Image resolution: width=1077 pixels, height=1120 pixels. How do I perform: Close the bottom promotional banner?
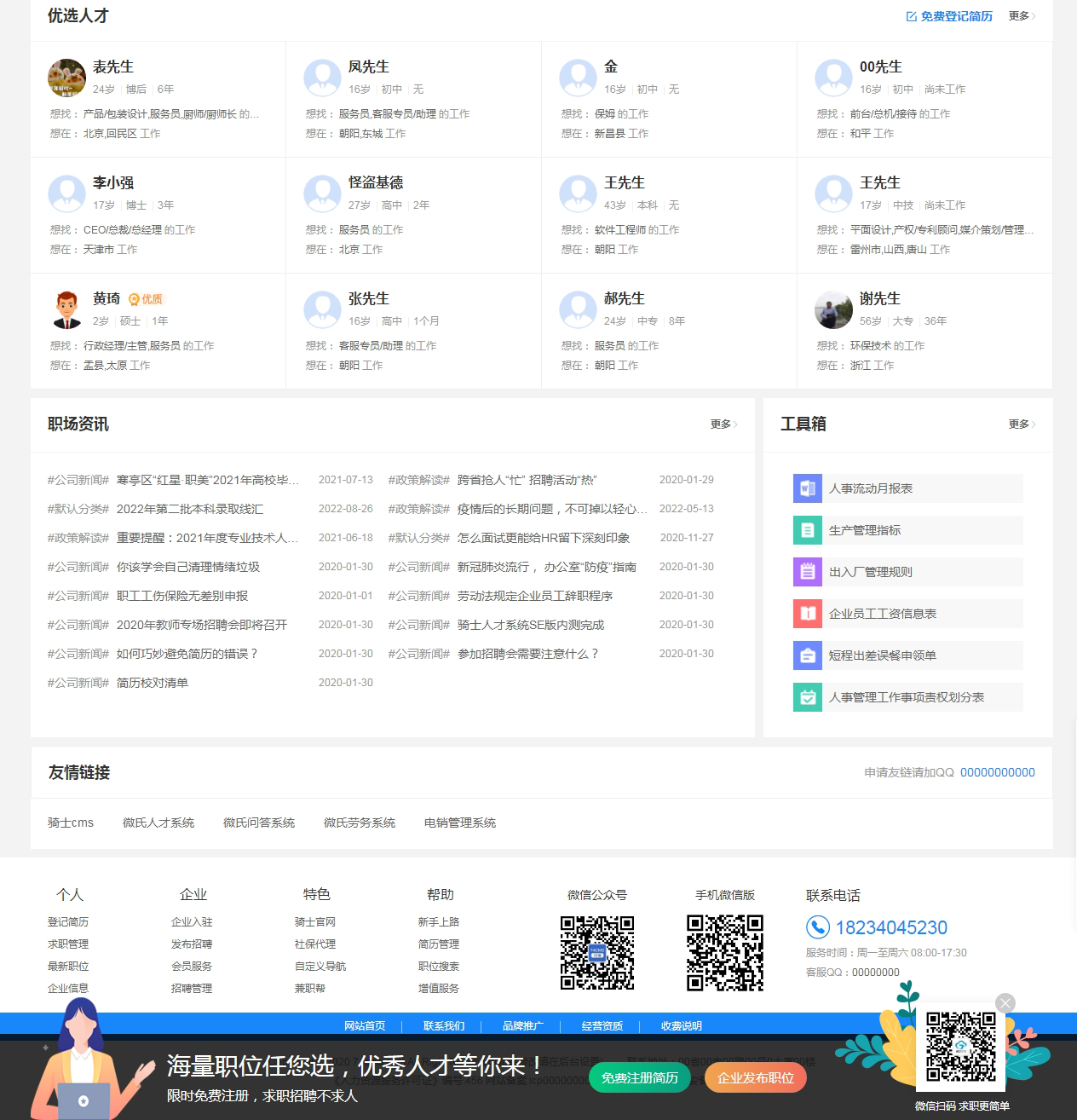[x=1005, y=1003]
